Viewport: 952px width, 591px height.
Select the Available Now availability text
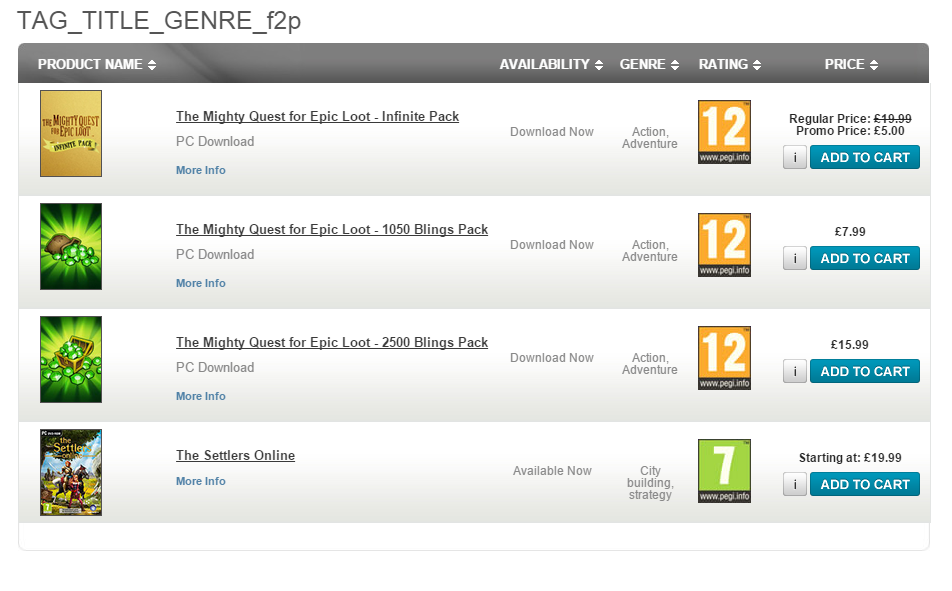click(x=552, y=471)
